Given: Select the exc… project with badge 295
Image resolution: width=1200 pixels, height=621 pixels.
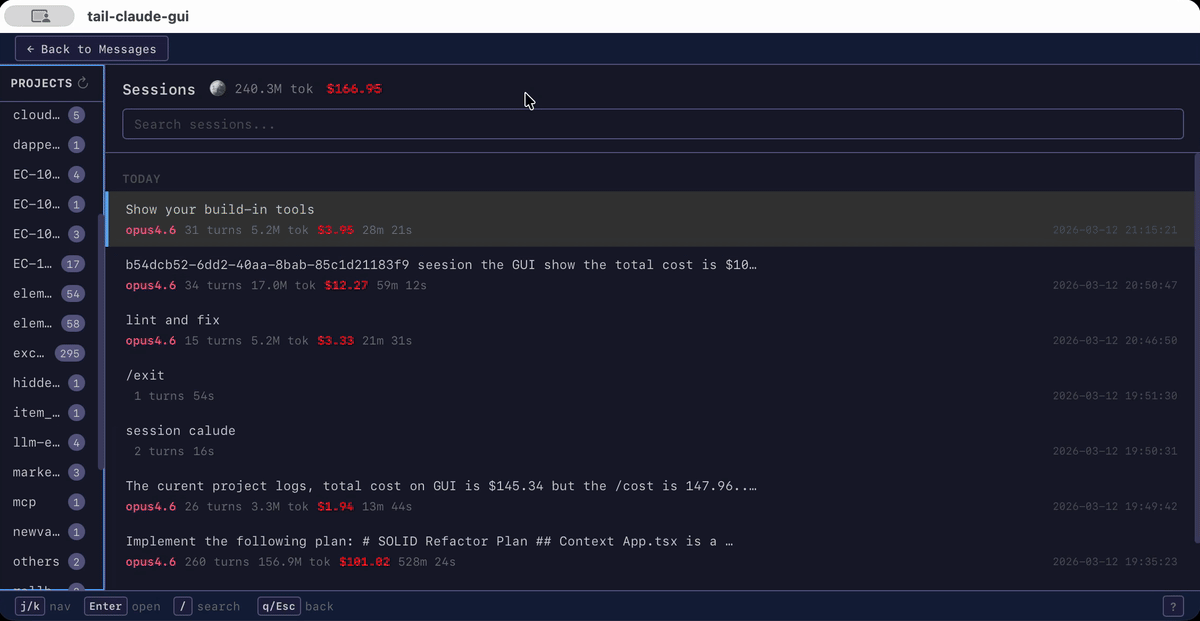Looking at the screenshot, I should (x=50, y=353).
